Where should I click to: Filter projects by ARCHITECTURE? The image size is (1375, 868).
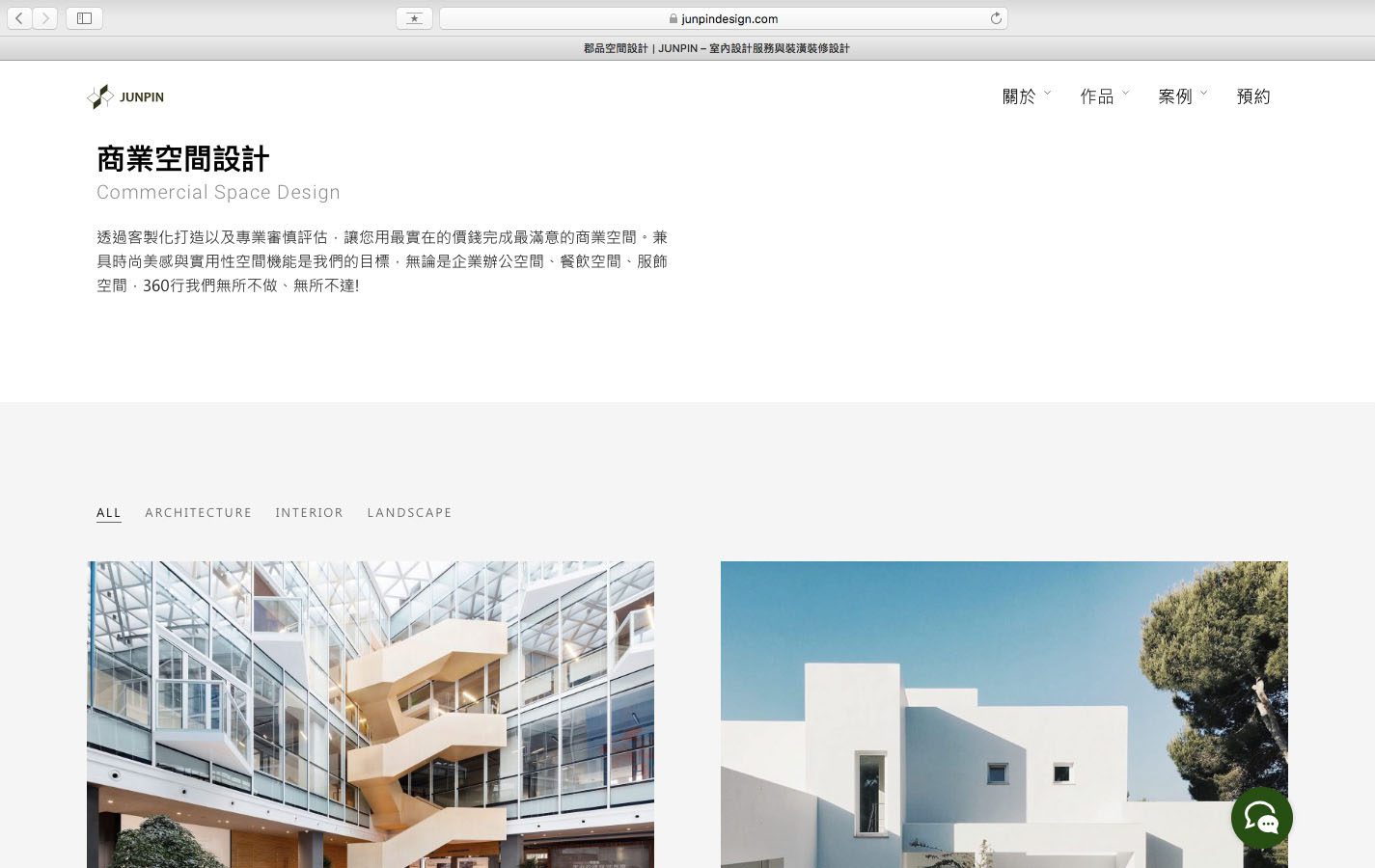(x=198, y=512)
